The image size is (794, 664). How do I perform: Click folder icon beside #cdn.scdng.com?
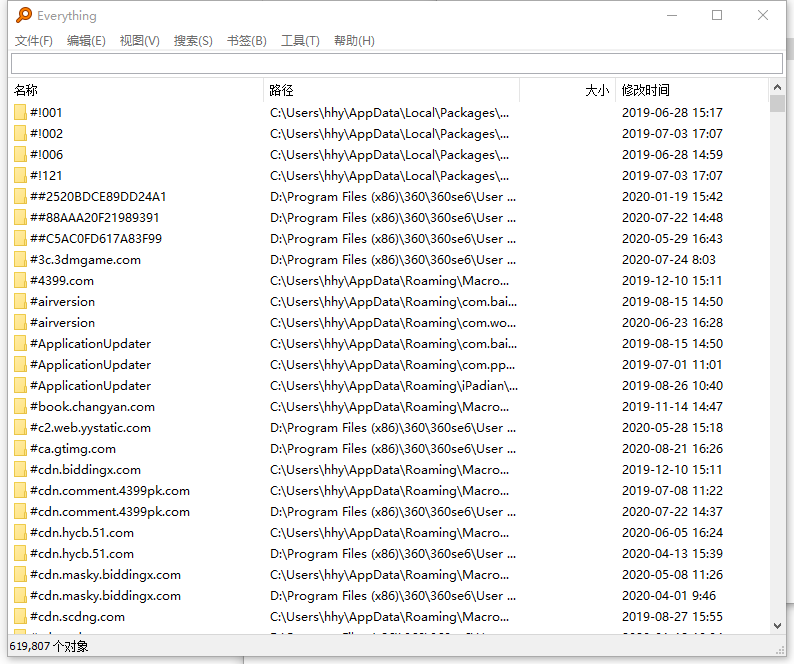(x=20, y=617)
